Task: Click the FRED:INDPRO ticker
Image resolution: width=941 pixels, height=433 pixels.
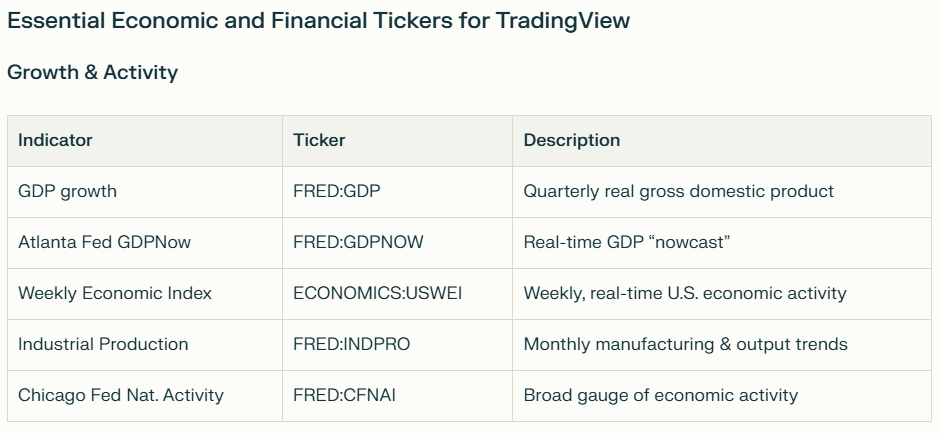Action: (x=352, y=344)
